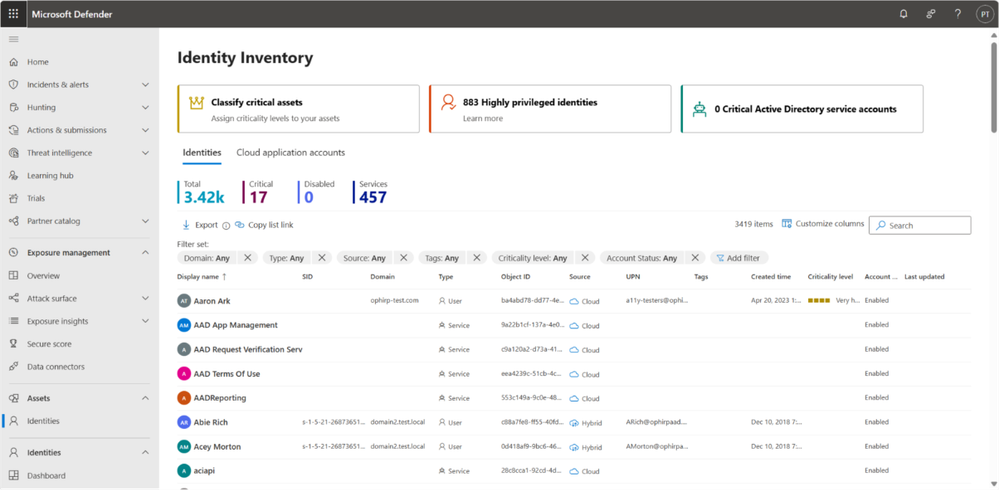Image resolution: width=999 pixels, height=491 pixels.
Task: Open the AAD App Management identity
Action: (x=236, y=325)
